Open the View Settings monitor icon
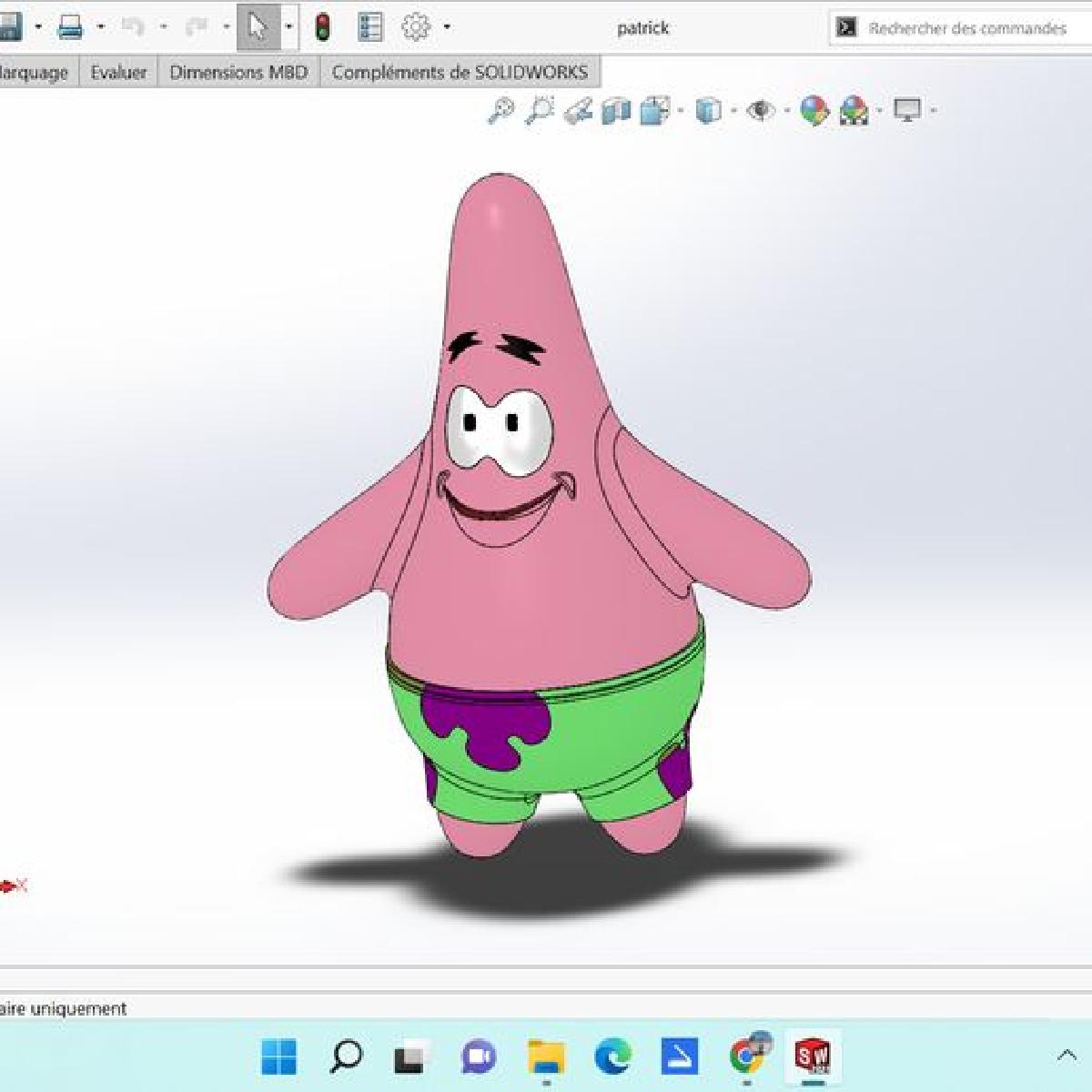The height and width of the screenshot is (1092, 1092). pos(907,111)
